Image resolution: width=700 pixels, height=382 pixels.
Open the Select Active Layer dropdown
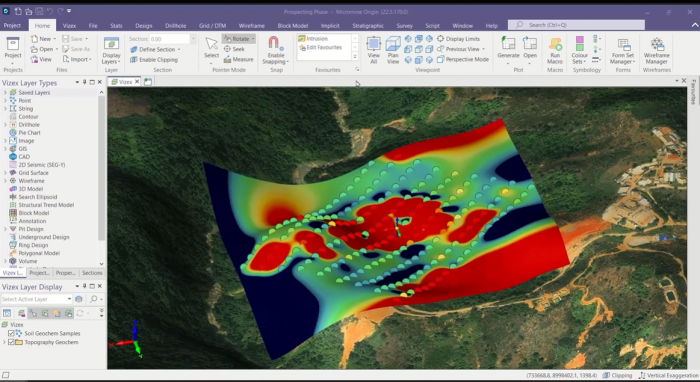(37, 299)
